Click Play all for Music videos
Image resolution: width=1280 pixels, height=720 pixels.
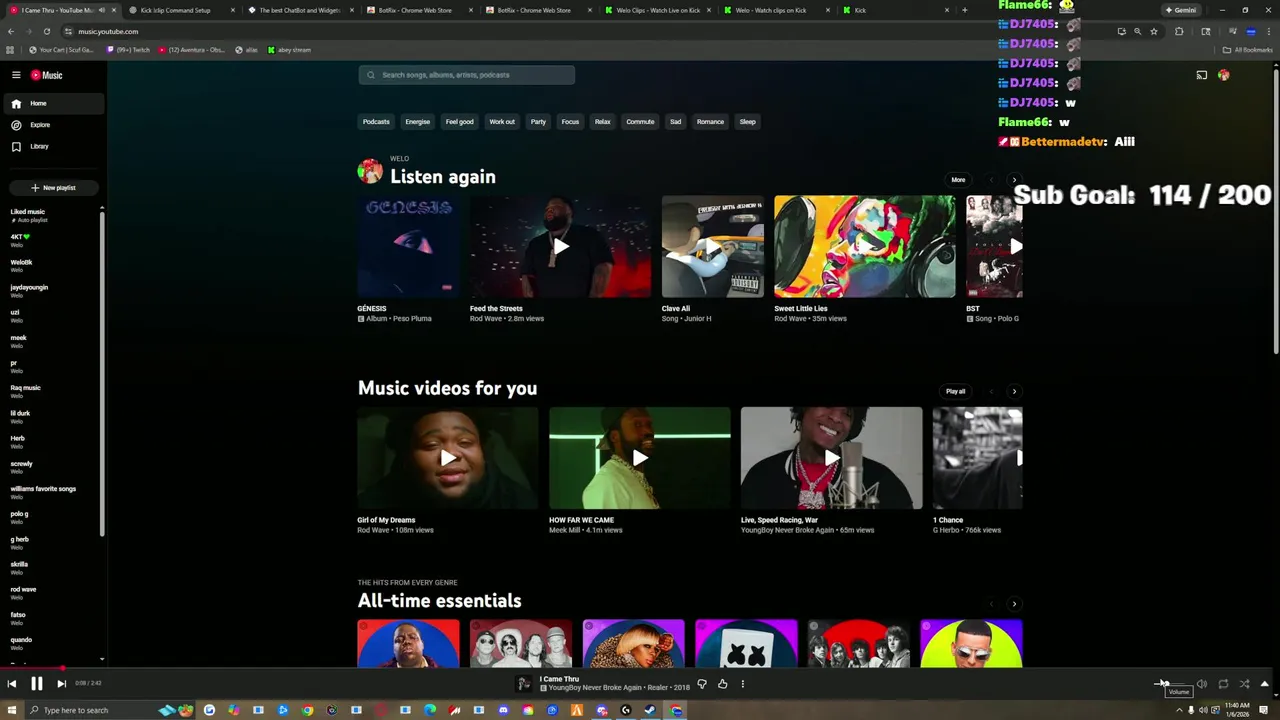956,391
